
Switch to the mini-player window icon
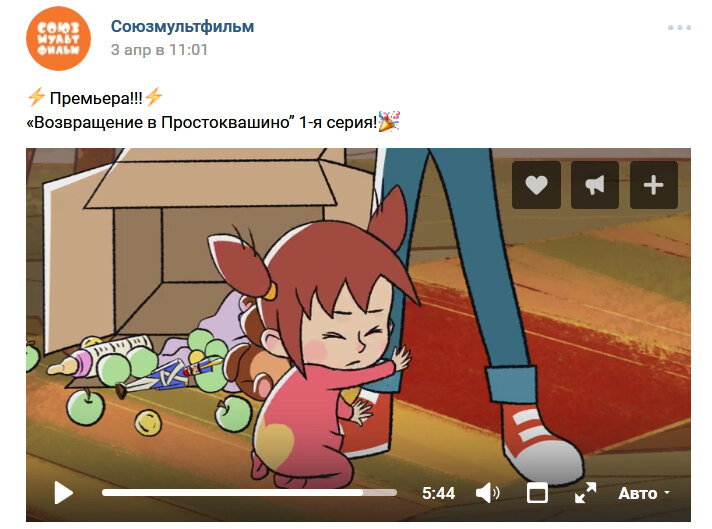coord(537,493)
